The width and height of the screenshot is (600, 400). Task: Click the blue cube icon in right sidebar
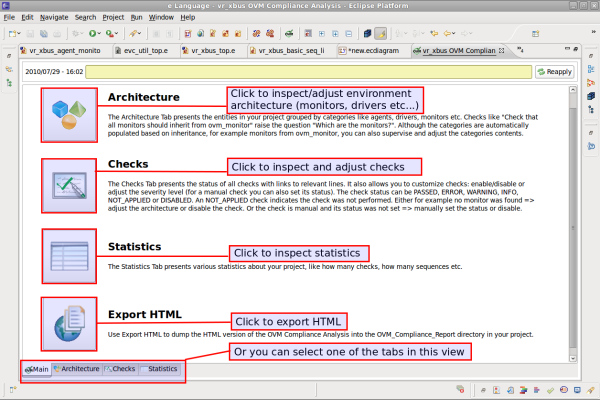[591, 96]
